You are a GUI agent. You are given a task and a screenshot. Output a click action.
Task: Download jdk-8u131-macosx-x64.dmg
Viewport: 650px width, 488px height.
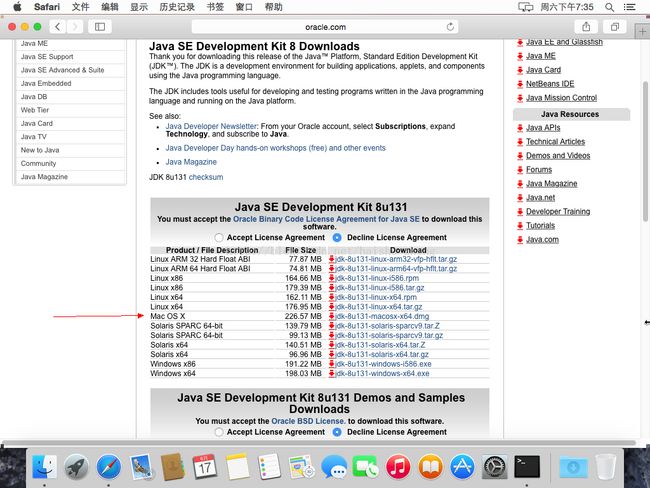pyautogui.click(x=382, y=316)
